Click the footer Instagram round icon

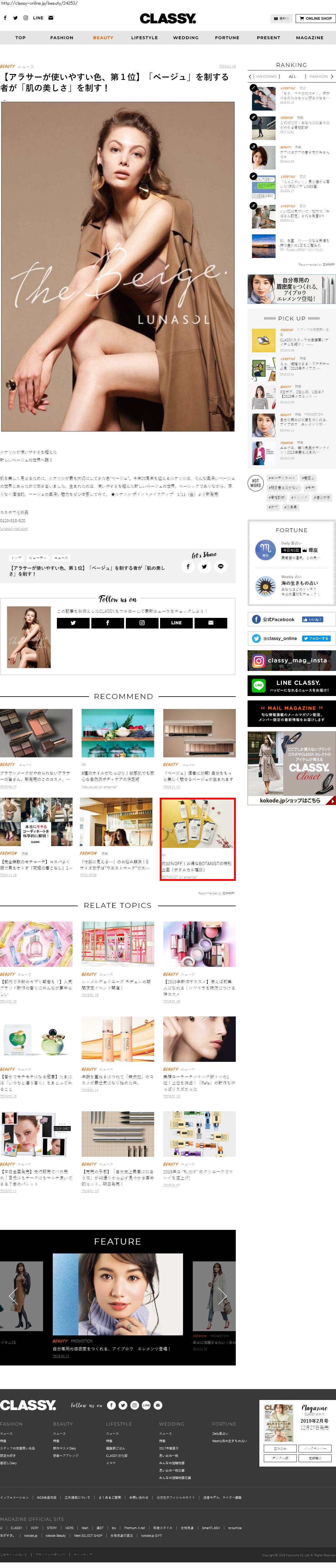click(x=134, y=1406)
